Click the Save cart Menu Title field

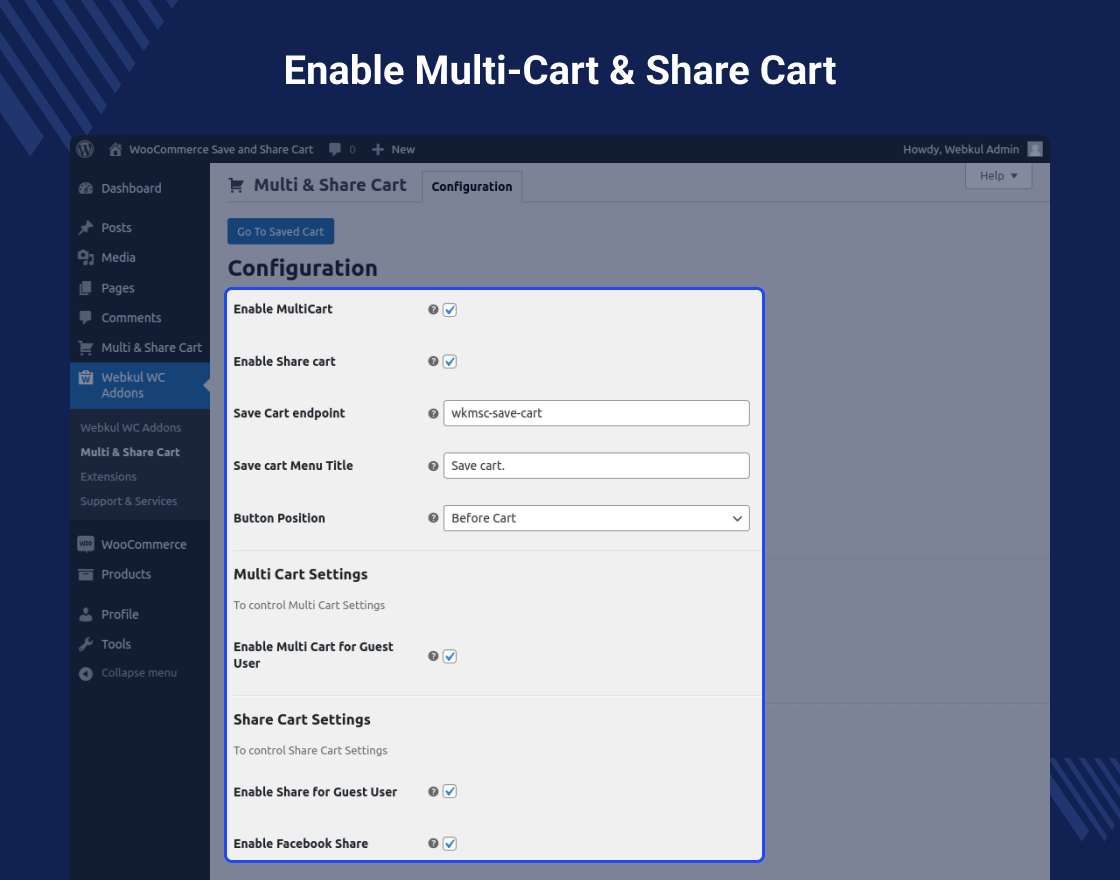click(596, 466)
